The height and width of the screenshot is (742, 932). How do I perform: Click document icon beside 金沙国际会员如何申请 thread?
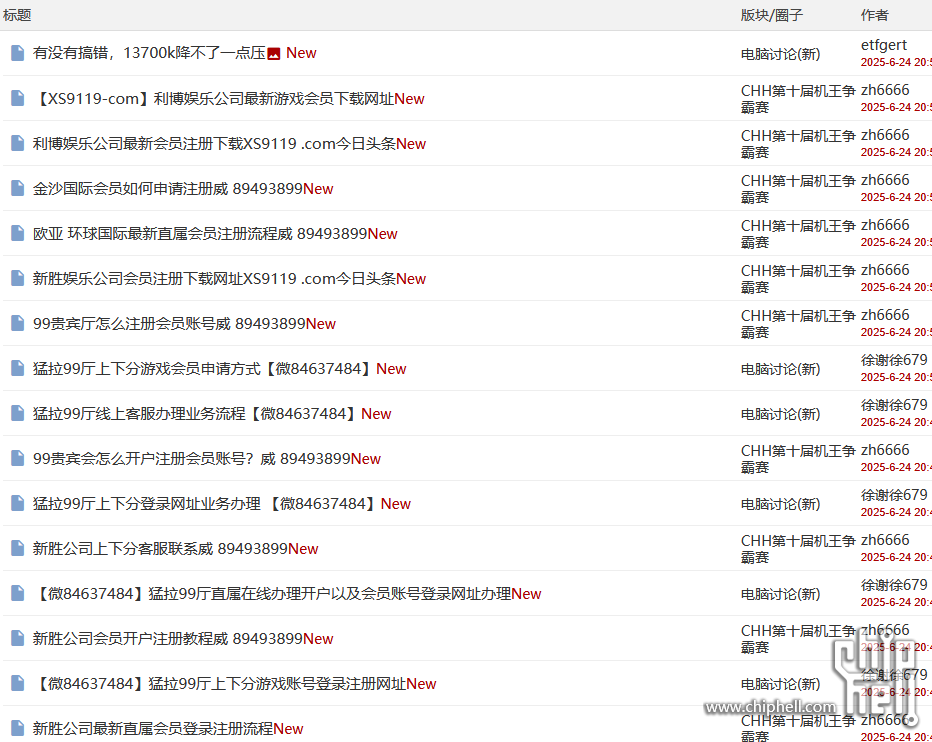[x=18, y=188]
